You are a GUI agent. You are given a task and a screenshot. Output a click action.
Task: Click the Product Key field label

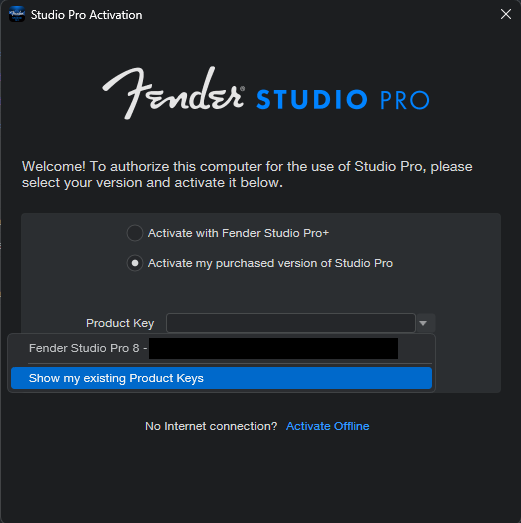(120, 323)
